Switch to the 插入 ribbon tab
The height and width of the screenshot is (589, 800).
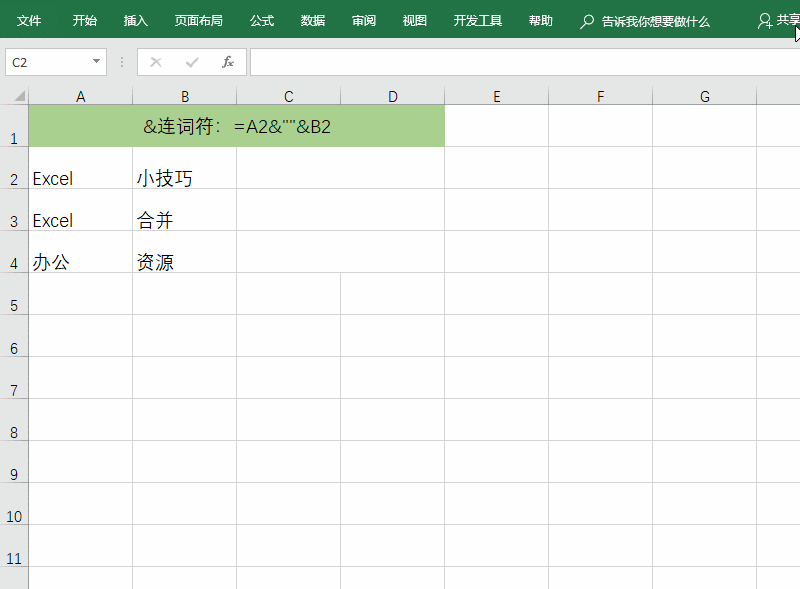(135, 20)
